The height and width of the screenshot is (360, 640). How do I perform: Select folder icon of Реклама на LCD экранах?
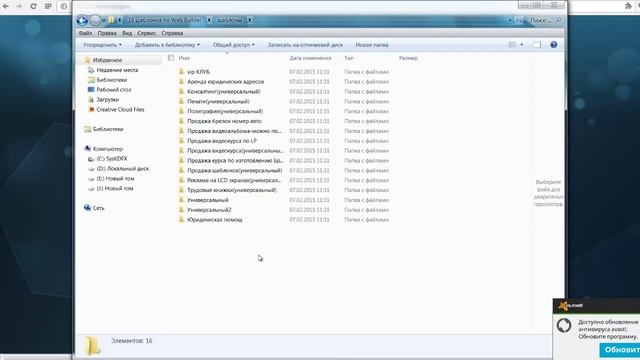[182, 180]
